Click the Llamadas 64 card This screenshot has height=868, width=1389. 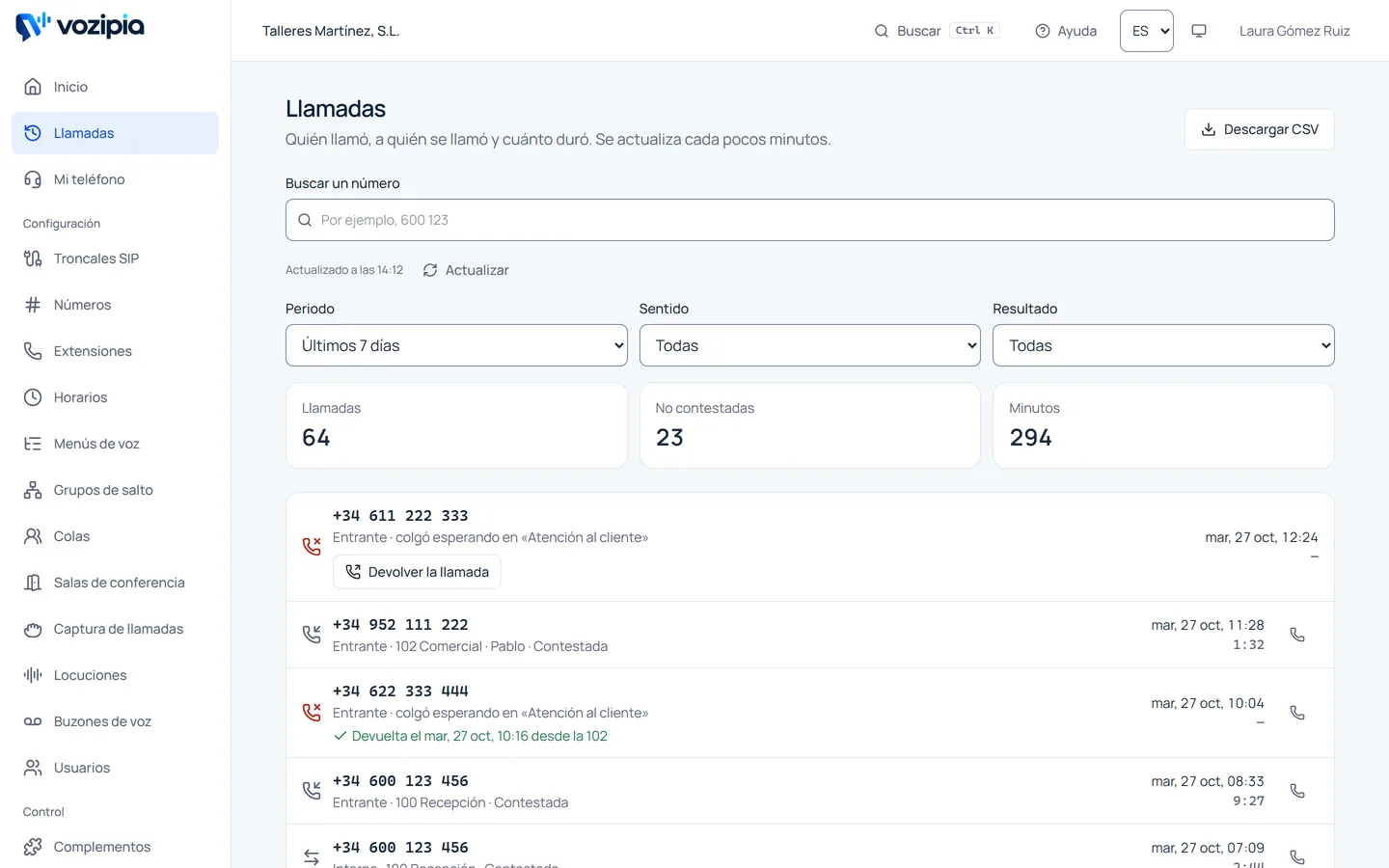pyautogui.click(x=456, y=425)
